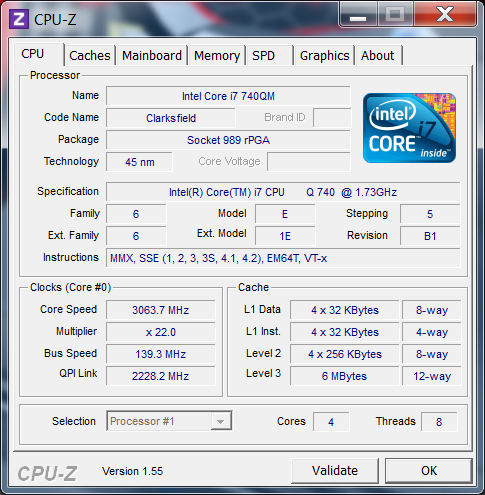Click the Bus Speed 139.3 MHz value

[161, 354]
